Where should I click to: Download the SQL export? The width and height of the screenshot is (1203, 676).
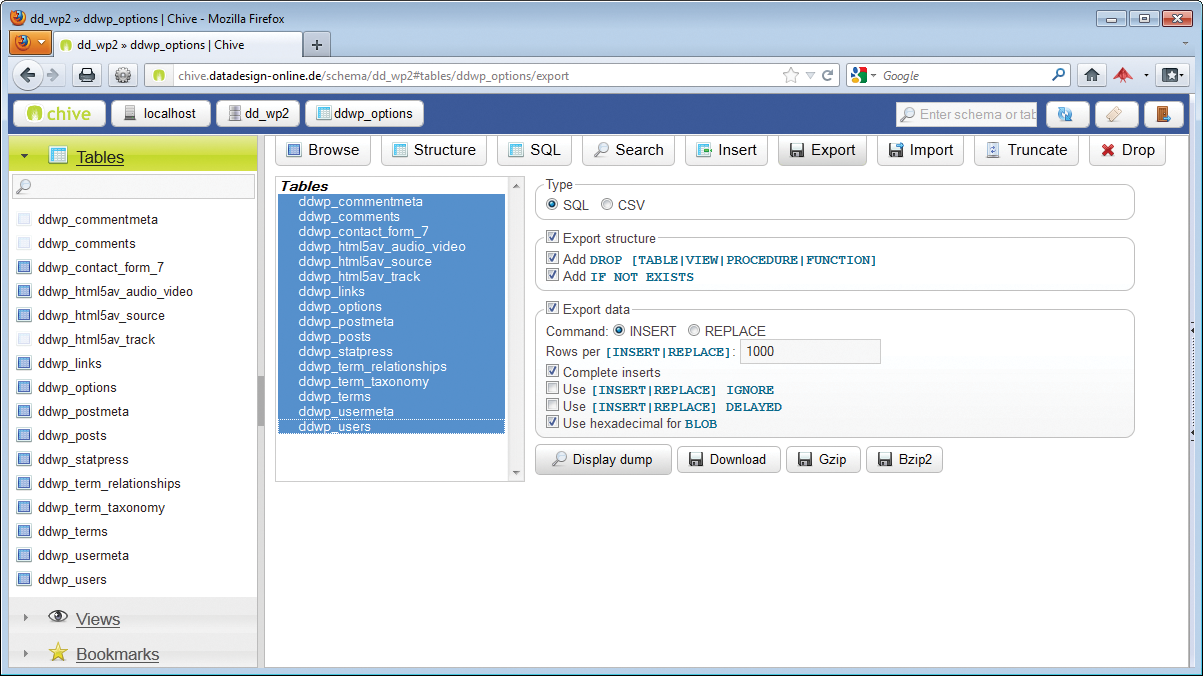click(x=729, y=459)
